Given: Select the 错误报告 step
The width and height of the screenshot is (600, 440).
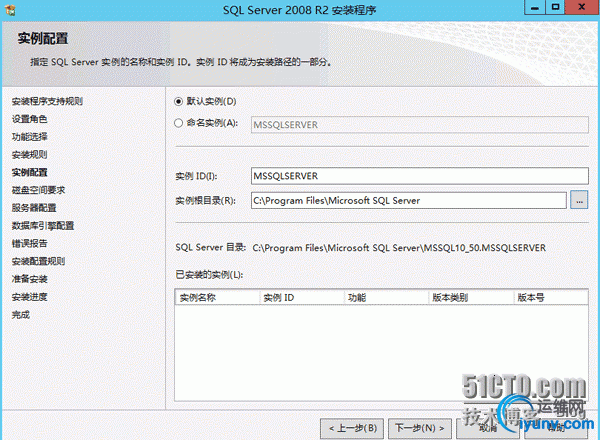Looking at the screenshot, I should 29,243.
